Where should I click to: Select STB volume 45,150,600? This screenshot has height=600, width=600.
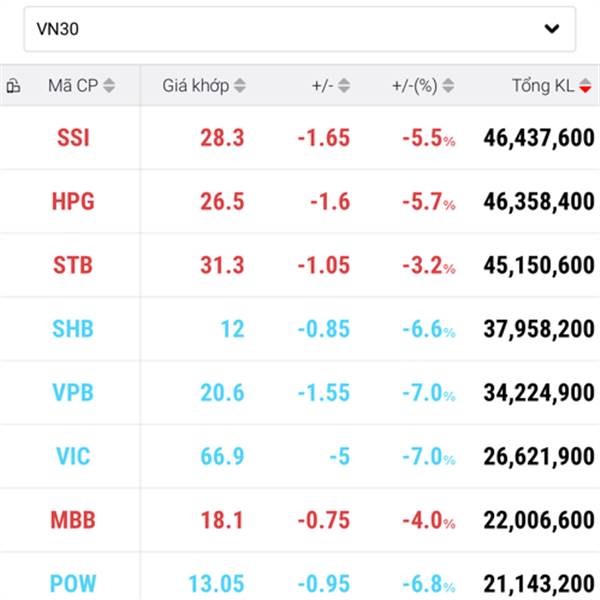click(x=539, y=266)
